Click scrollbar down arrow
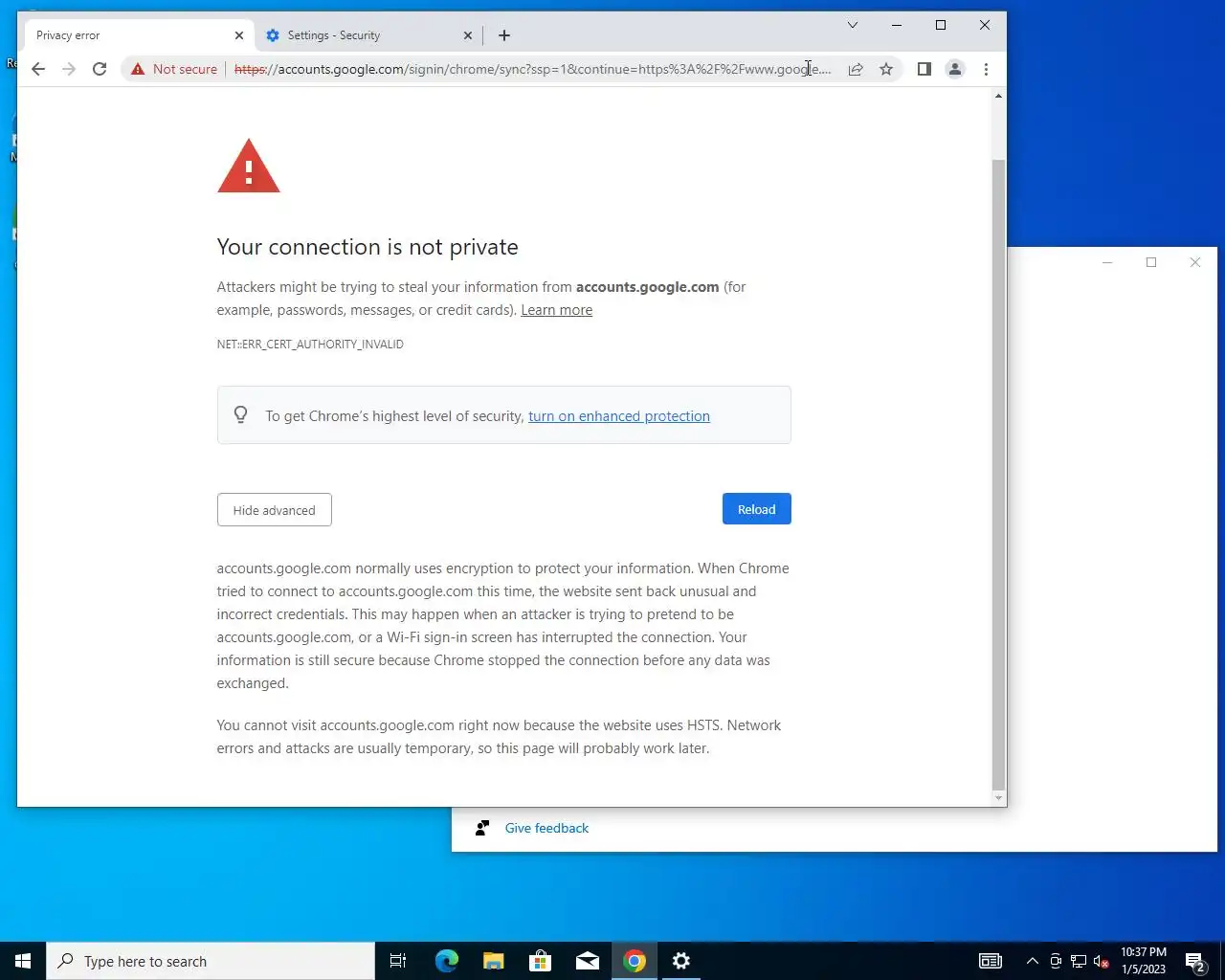Screen dimensions: 1225x980 (998, 797)
